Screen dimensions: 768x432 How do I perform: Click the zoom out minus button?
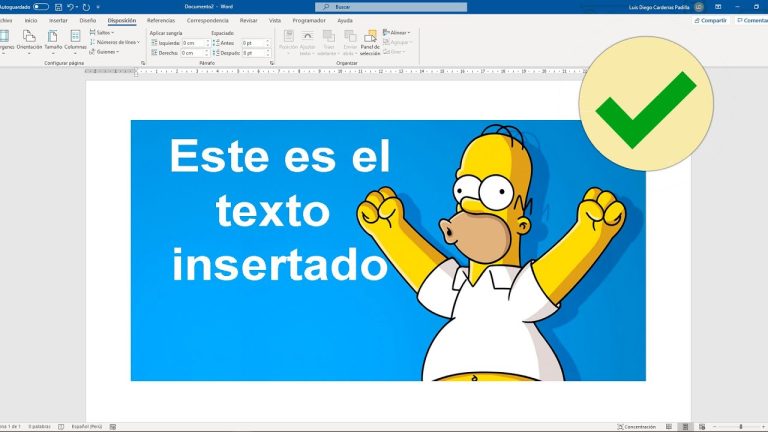click(x=715, y=427)
